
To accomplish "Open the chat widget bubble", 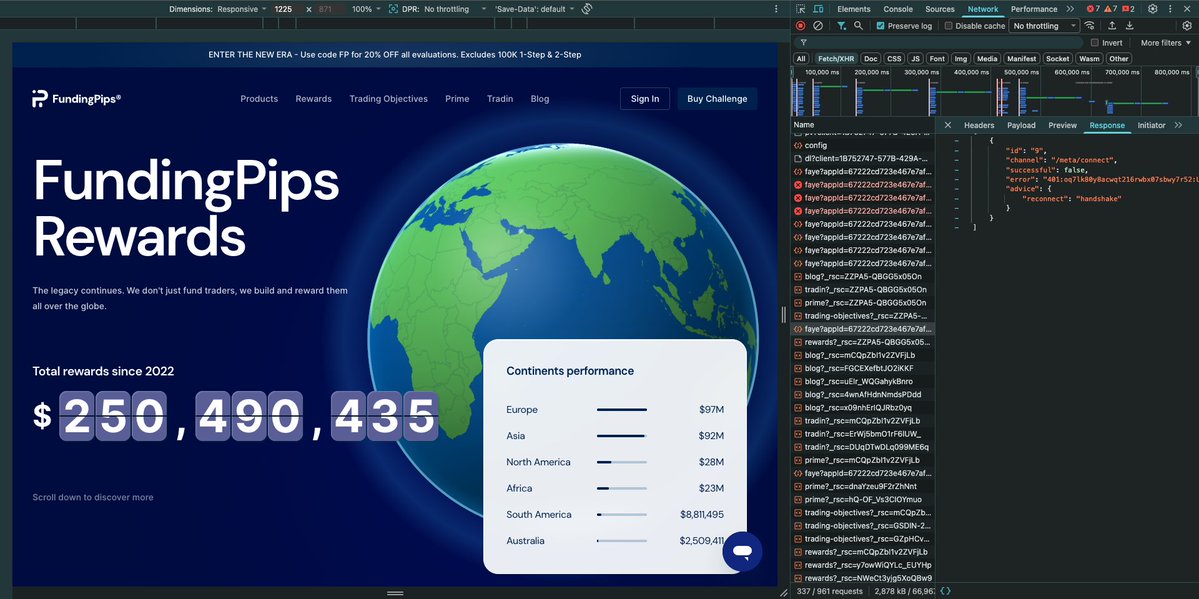I will [742, 552].
